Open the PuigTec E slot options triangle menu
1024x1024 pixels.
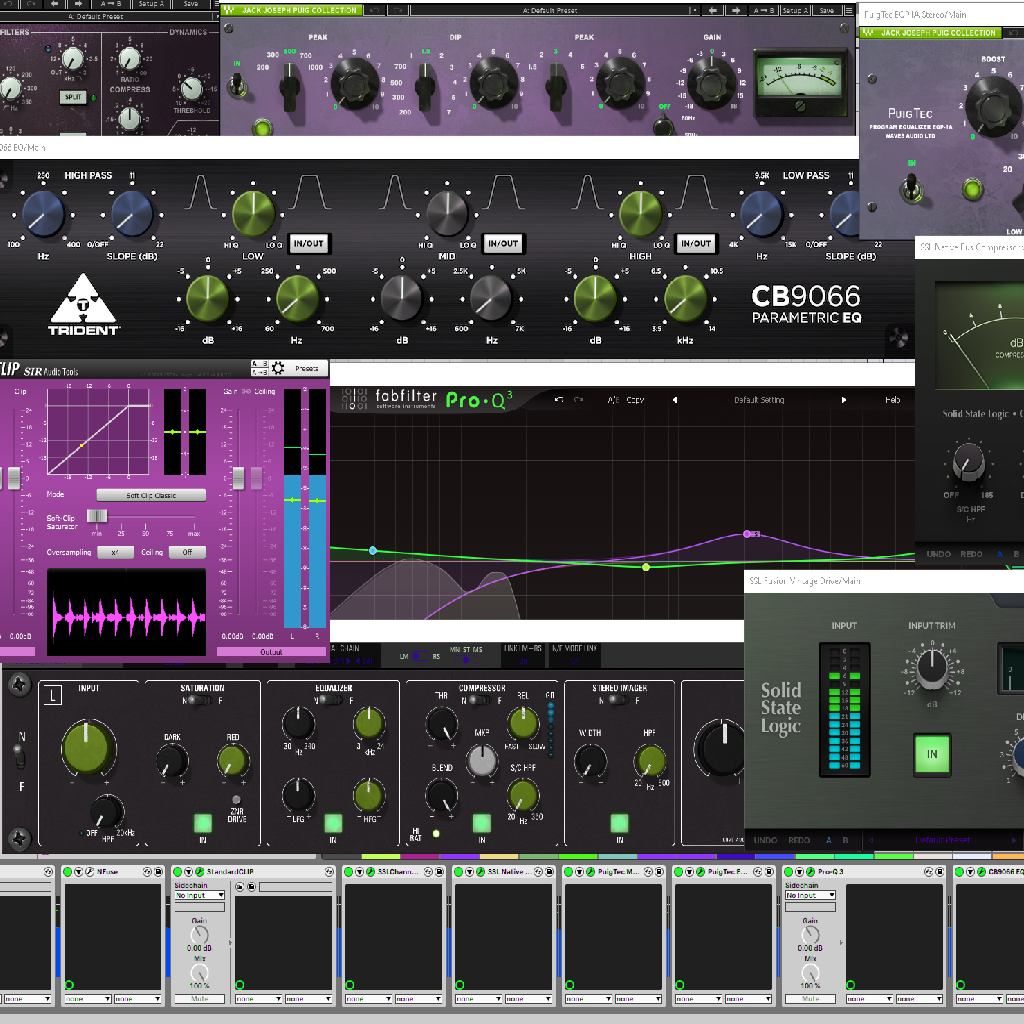click(x=689, y=872)
